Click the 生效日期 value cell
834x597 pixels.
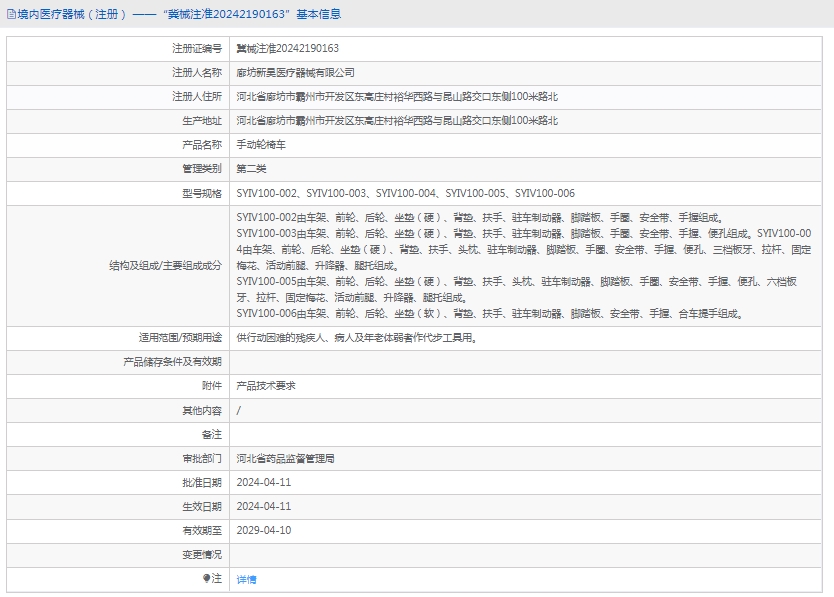pos(263,506)
